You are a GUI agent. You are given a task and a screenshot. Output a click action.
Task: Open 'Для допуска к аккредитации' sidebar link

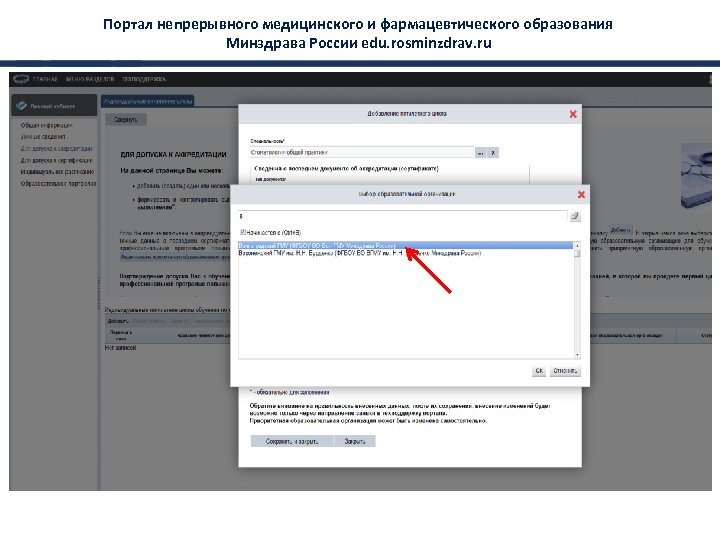coord(56,149)
